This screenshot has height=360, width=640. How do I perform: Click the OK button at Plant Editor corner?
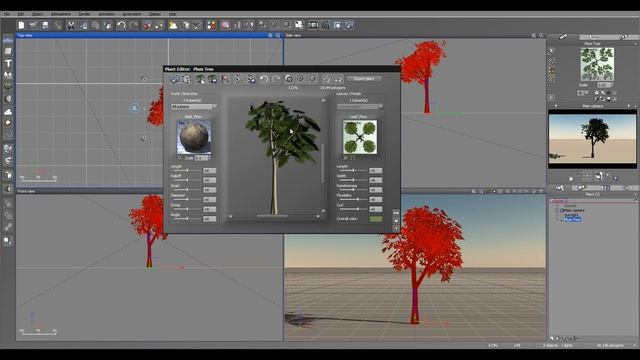pyautogui.click(x=396, y=213)
